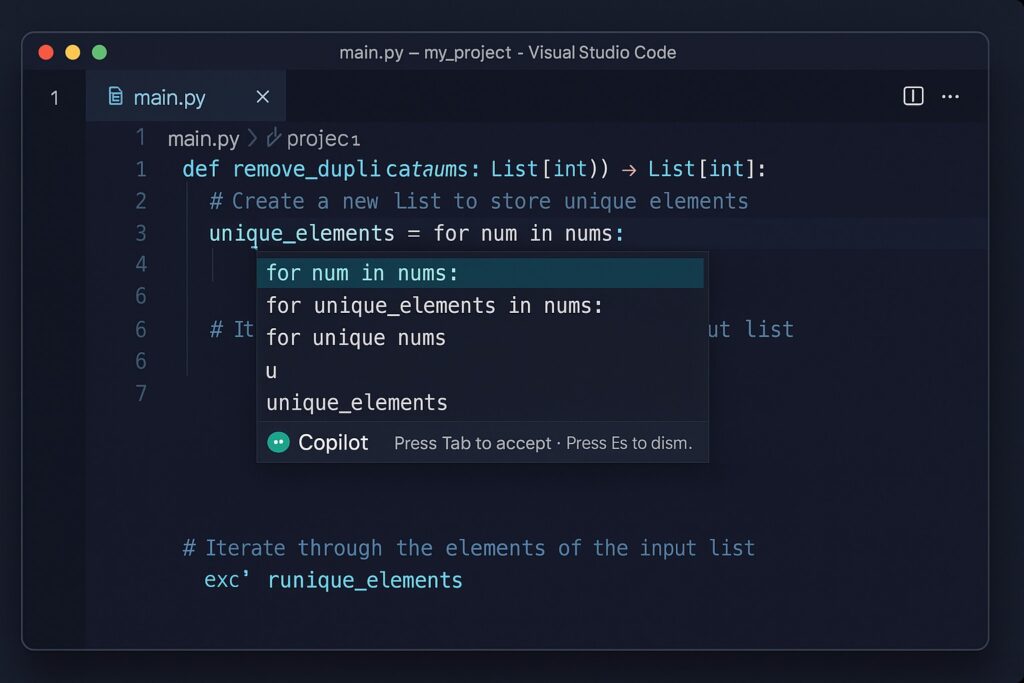The image size is (1024, 683).
Task: Click the 'List[int]:' return type annotation
Action: click(x=707, y=169)
